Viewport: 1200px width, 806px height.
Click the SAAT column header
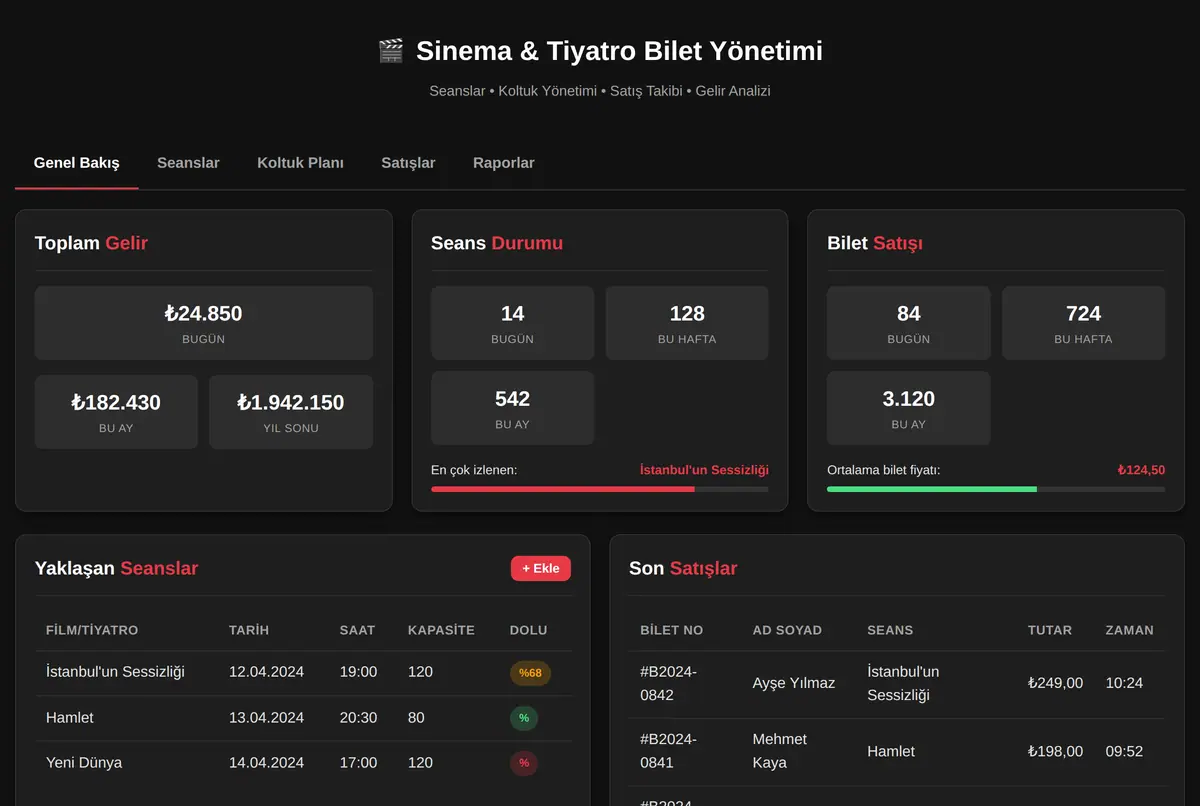tap(357, 630)
